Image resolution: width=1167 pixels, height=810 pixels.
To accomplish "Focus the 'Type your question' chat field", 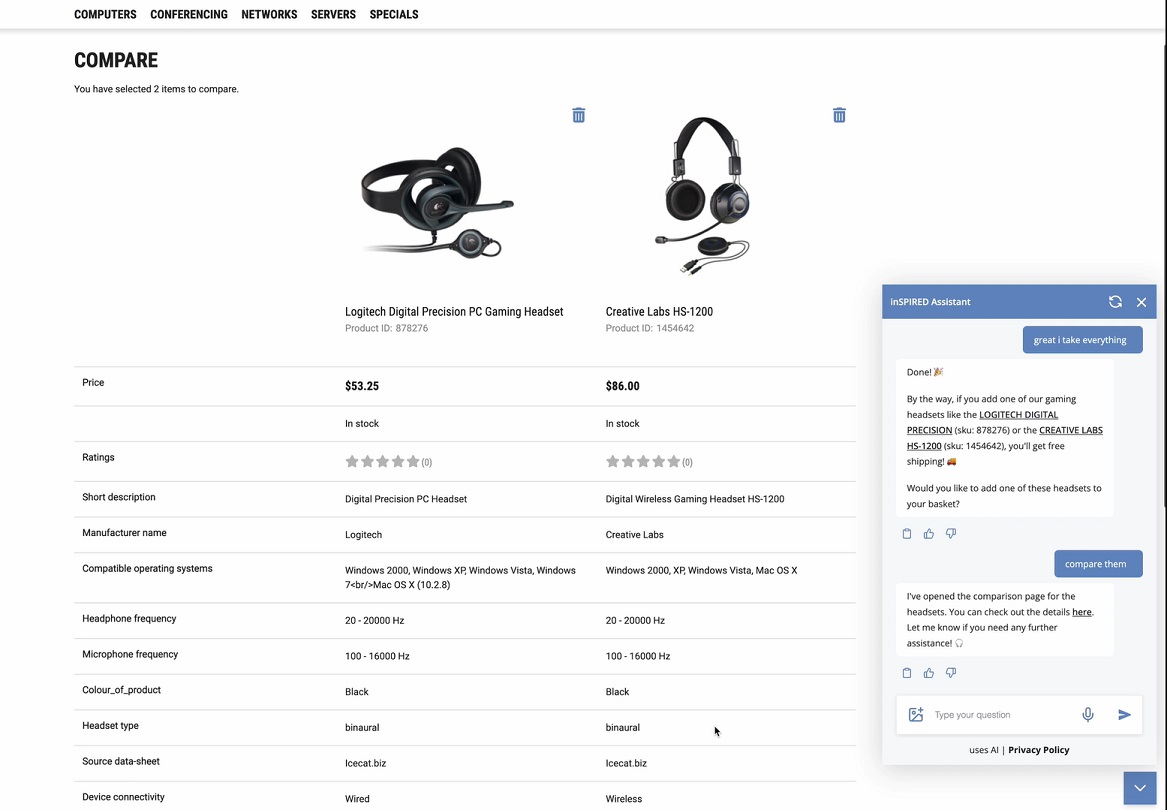I will pyautogui.click(x=1001, y=715).
